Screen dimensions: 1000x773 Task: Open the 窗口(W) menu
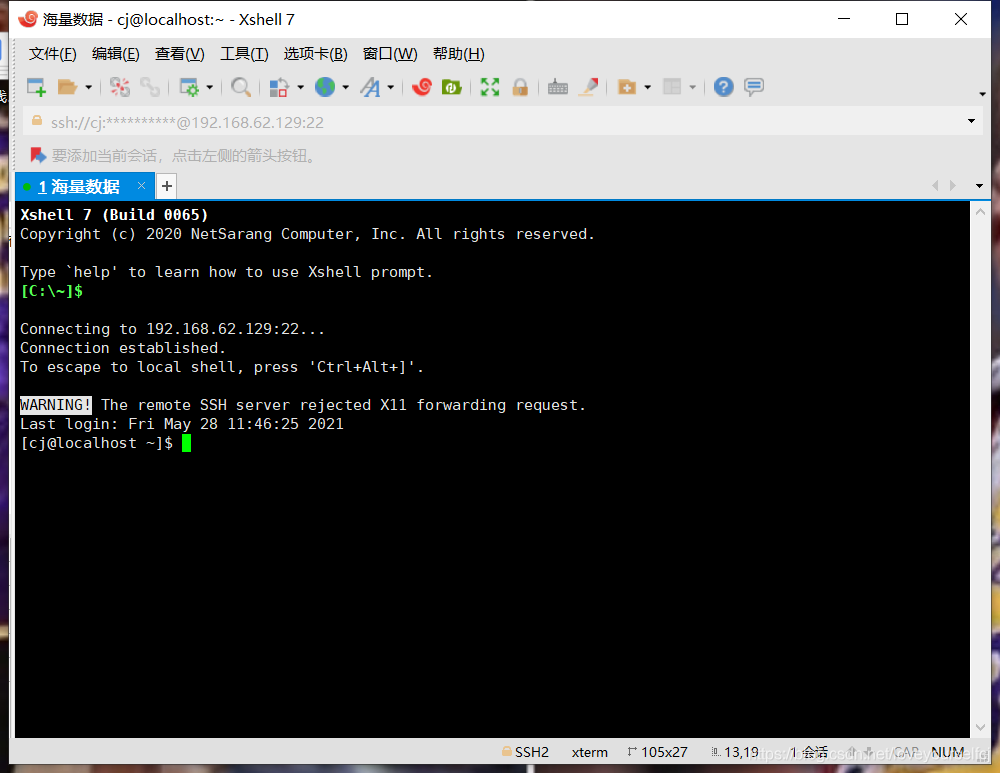(390, 54)
